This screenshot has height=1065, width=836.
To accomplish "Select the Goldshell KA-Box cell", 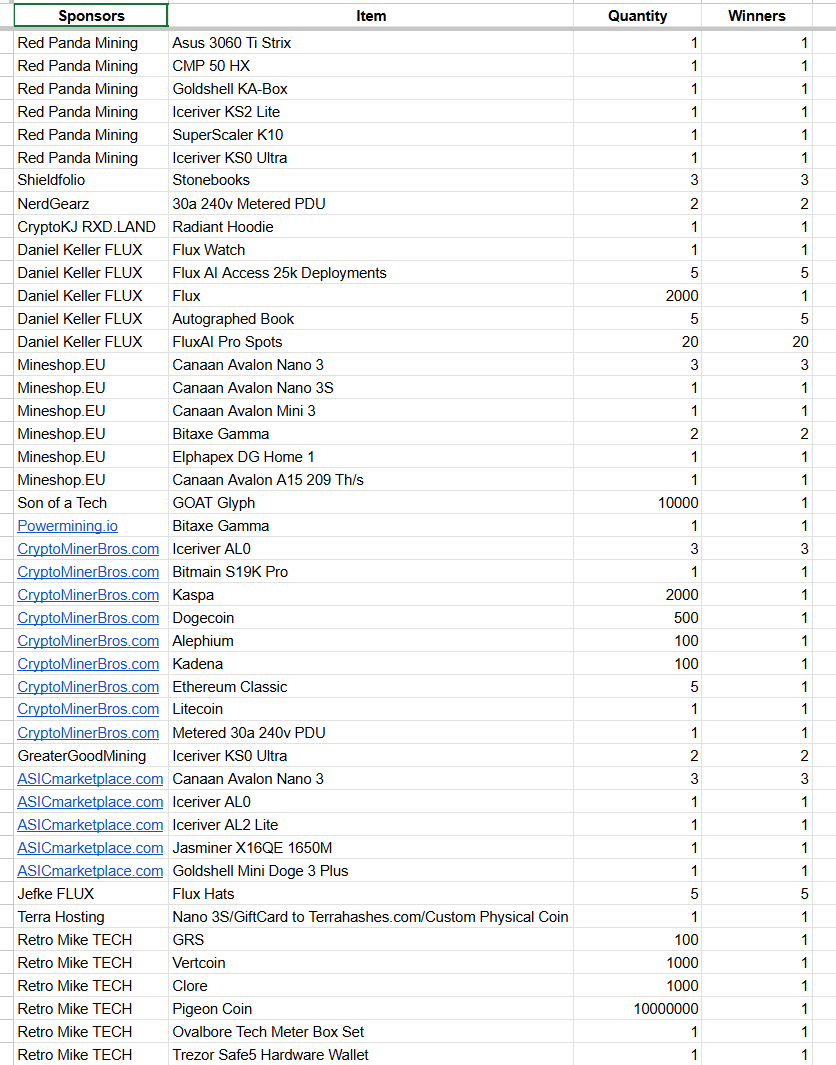I will (x=371, y=89).
